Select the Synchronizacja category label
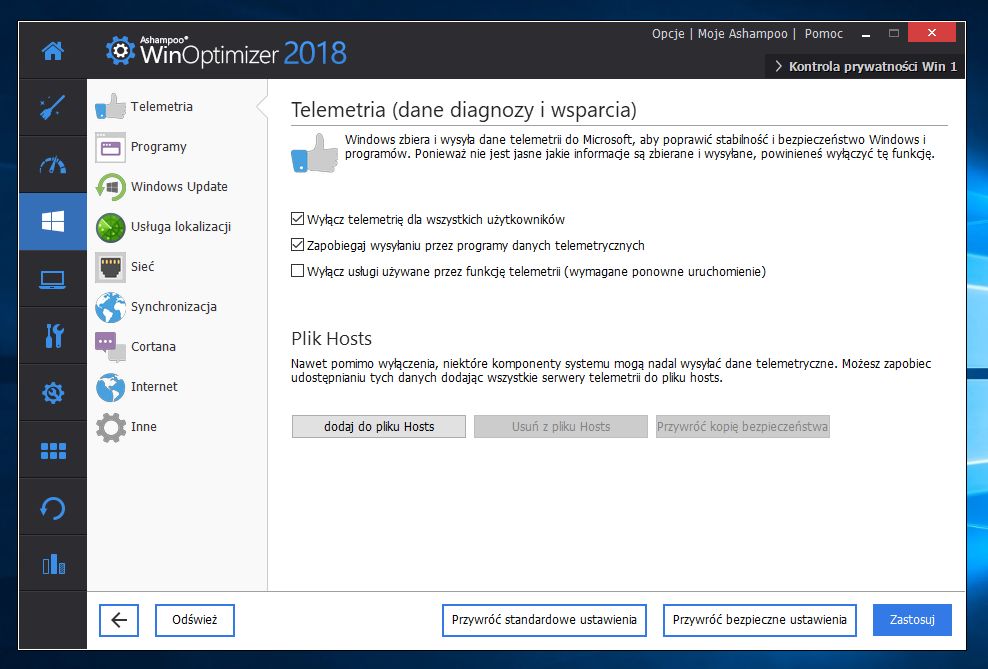This screenshot has height=669, width=988. [174, 307]
